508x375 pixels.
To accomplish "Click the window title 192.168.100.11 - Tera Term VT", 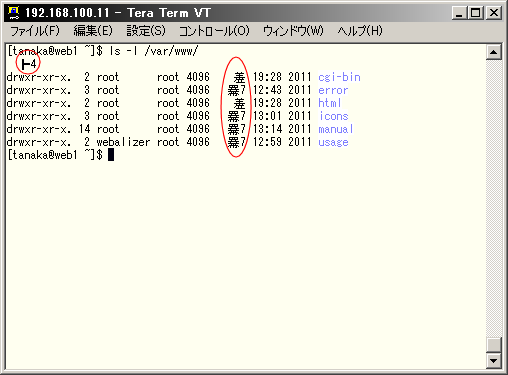I will pyautogui.click(x=118, y=13).
